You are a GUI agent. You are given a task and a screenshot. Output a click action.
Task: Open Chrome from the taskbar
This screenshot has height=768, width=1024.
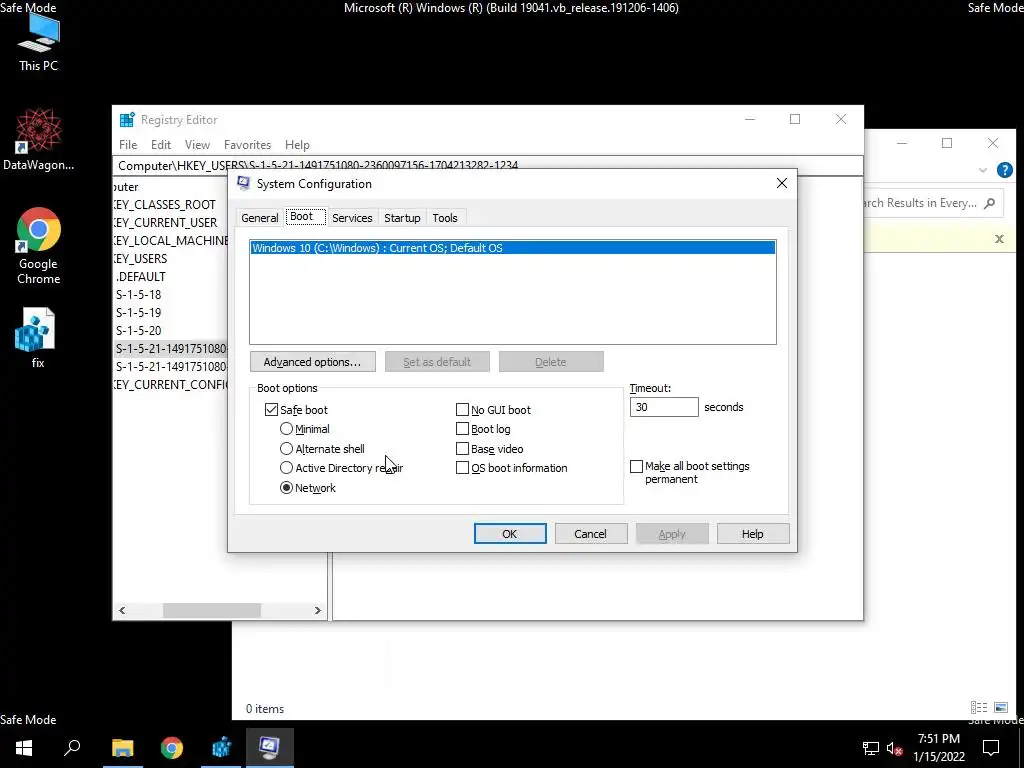(172, 747)
